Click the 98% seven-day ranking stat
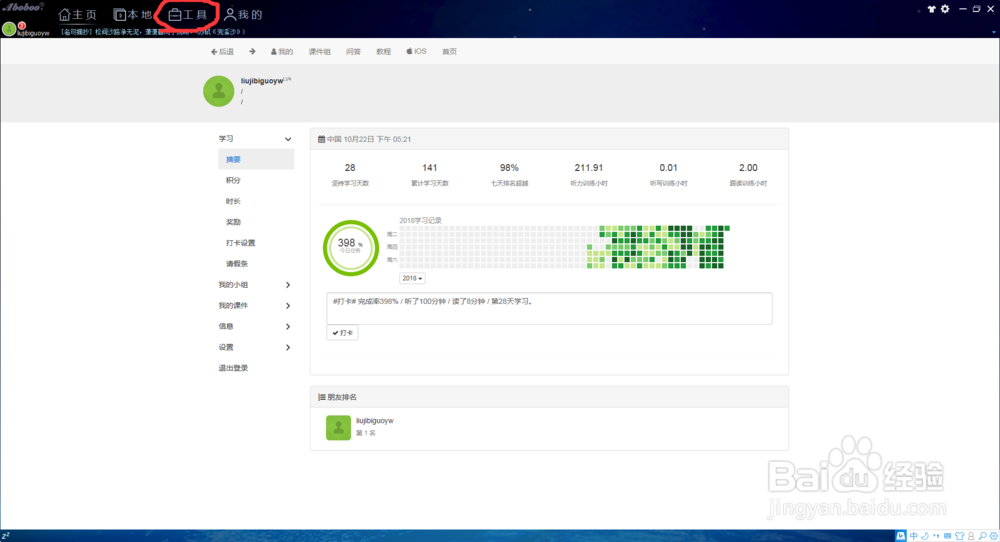1000x542 pixels. pos(509,175)
